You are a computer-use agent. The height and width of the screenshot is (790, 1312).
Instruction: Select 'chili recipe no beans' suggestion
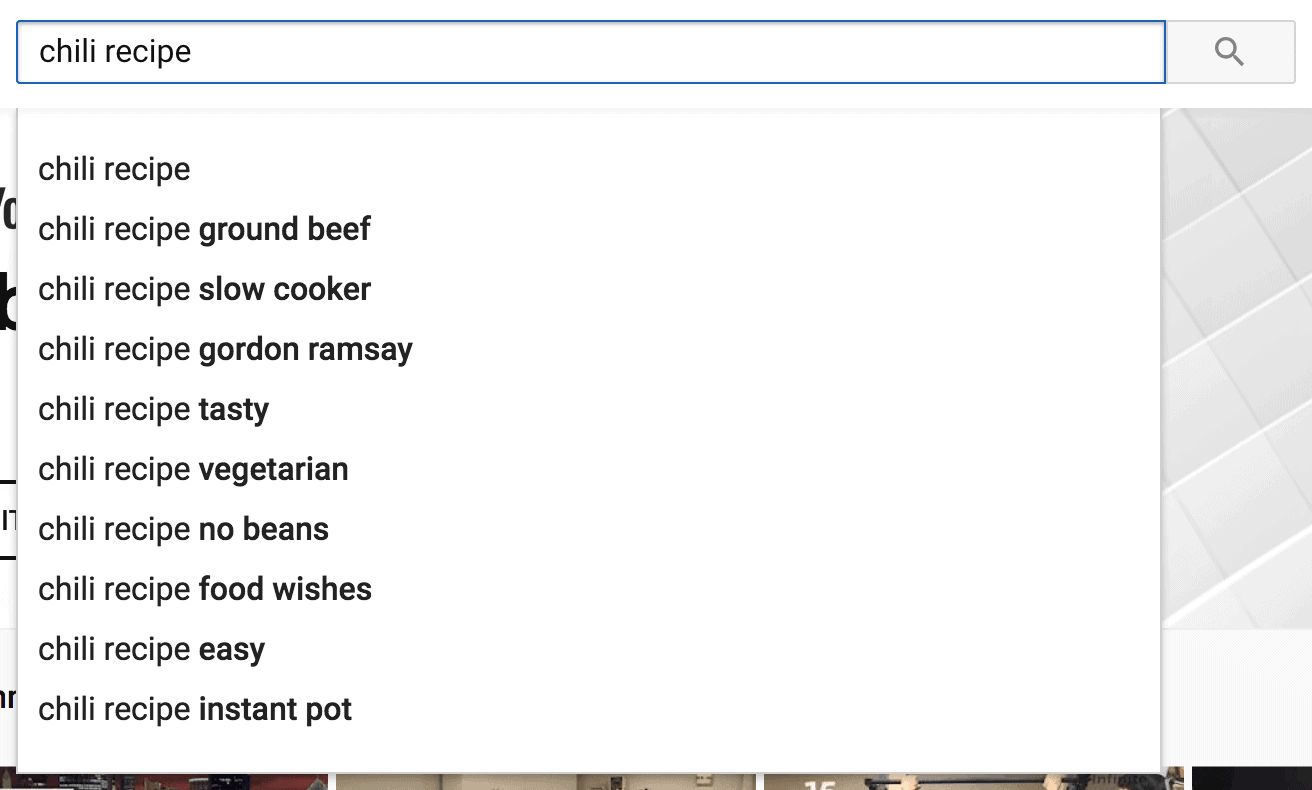tap(589, 529)
